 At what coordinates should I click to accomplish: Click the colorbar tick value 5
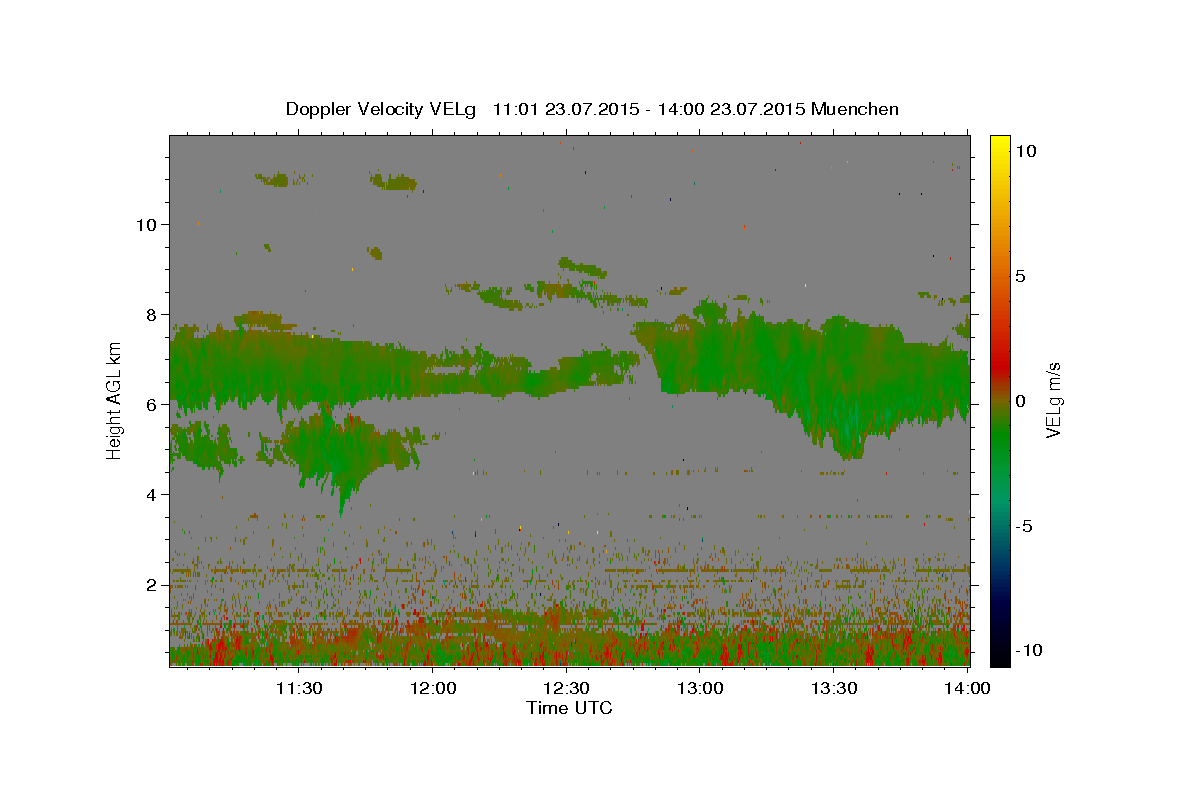[1020, 276]
